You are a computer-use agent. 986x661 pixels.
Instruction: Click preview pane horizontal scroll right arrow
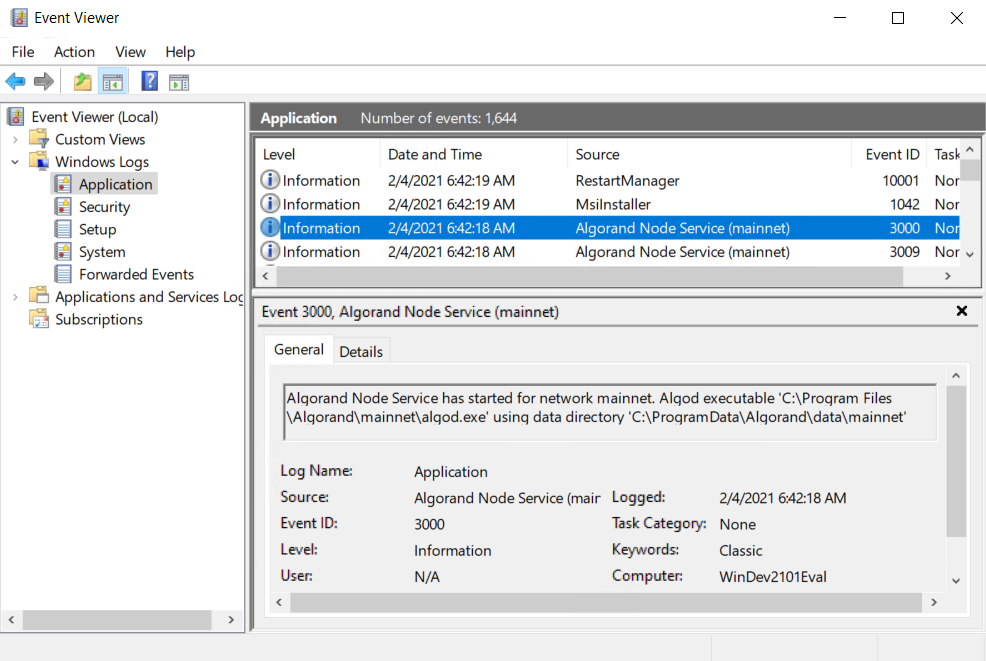click(934, 603)
